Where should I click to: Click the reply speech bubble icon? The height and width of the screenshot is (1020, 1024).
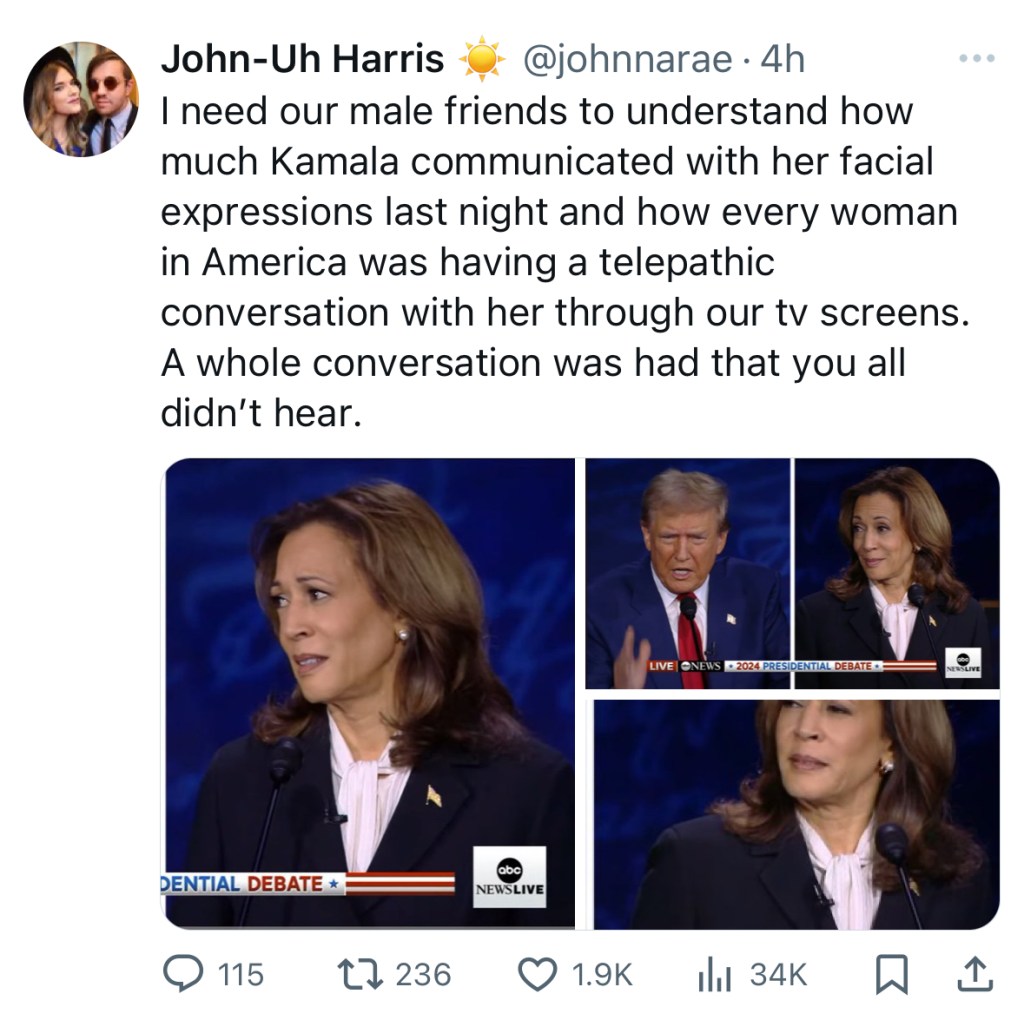(181, 973)
